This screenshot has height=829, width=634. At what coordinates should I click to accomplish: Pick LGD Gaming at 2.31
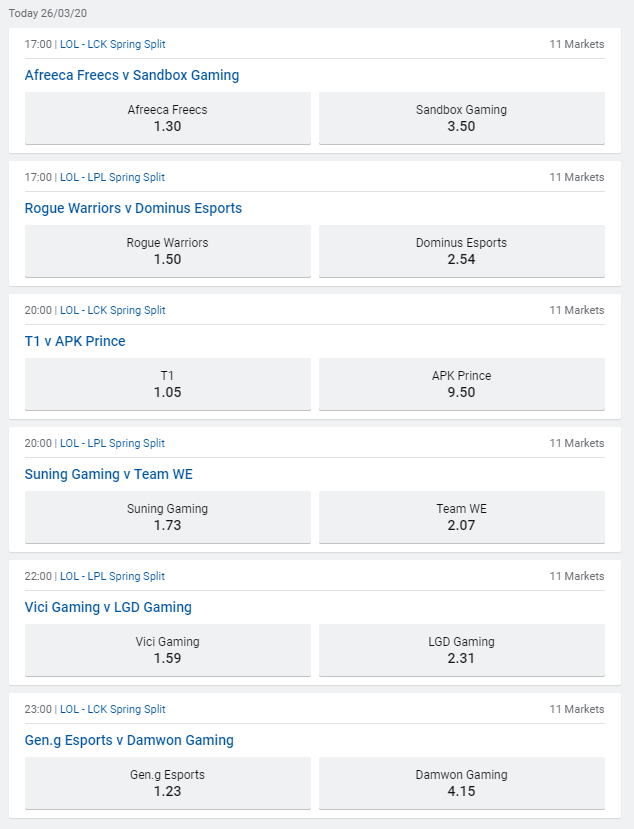pyautogui.click(x=462, y=650)
